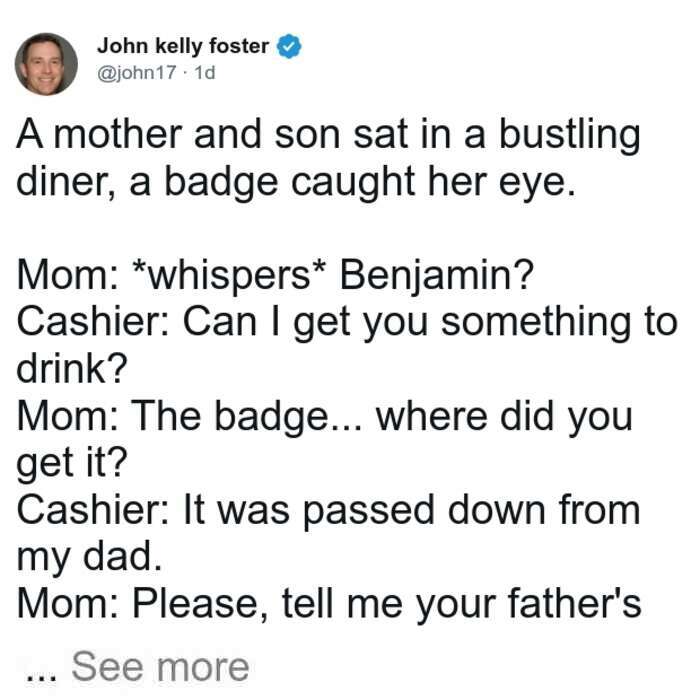Image resolution: width=700 pixels, height=700 pixels.
Task: Expand the post with See more
Action: 160,667
